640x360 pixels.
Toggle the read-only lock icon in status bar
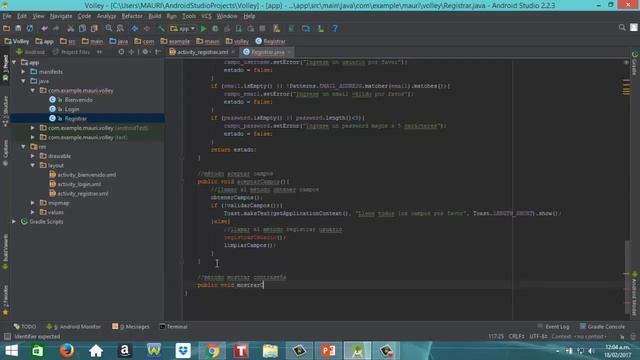tap(622, 337)
